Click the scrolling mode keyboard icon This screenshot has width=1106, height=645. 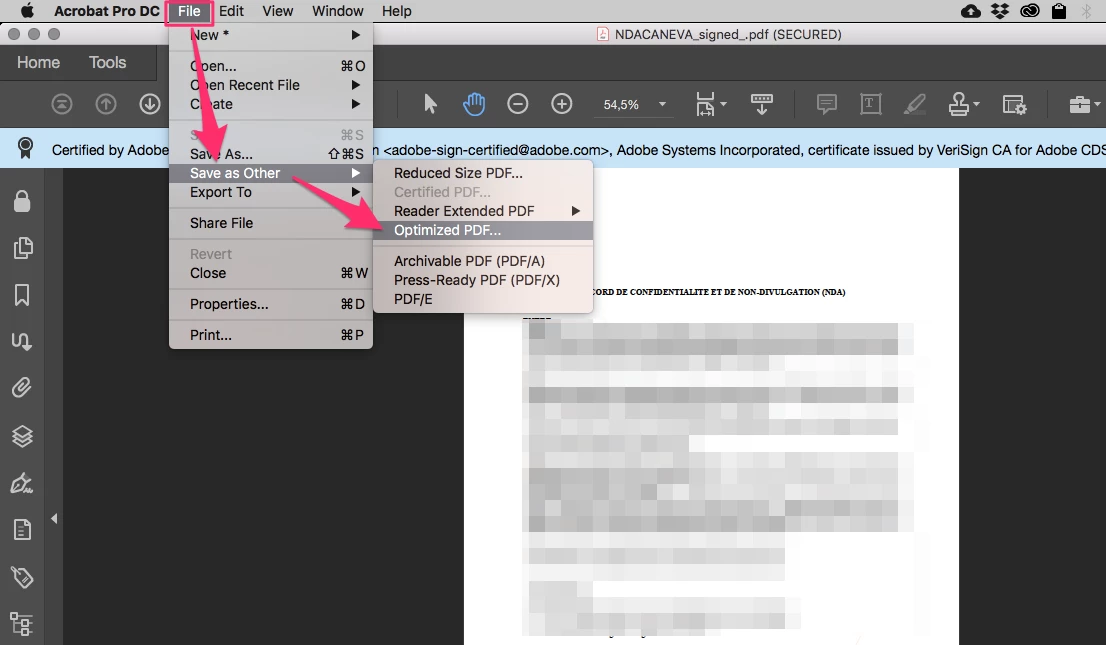click(x=761, y=104)
